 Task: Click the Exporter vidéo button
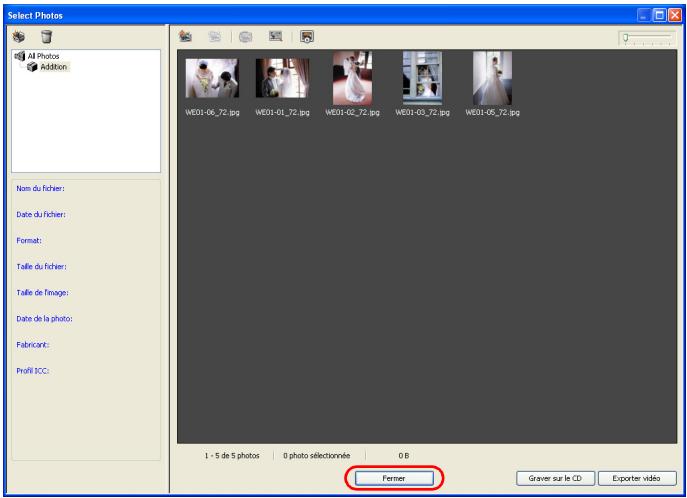(637, 478)
